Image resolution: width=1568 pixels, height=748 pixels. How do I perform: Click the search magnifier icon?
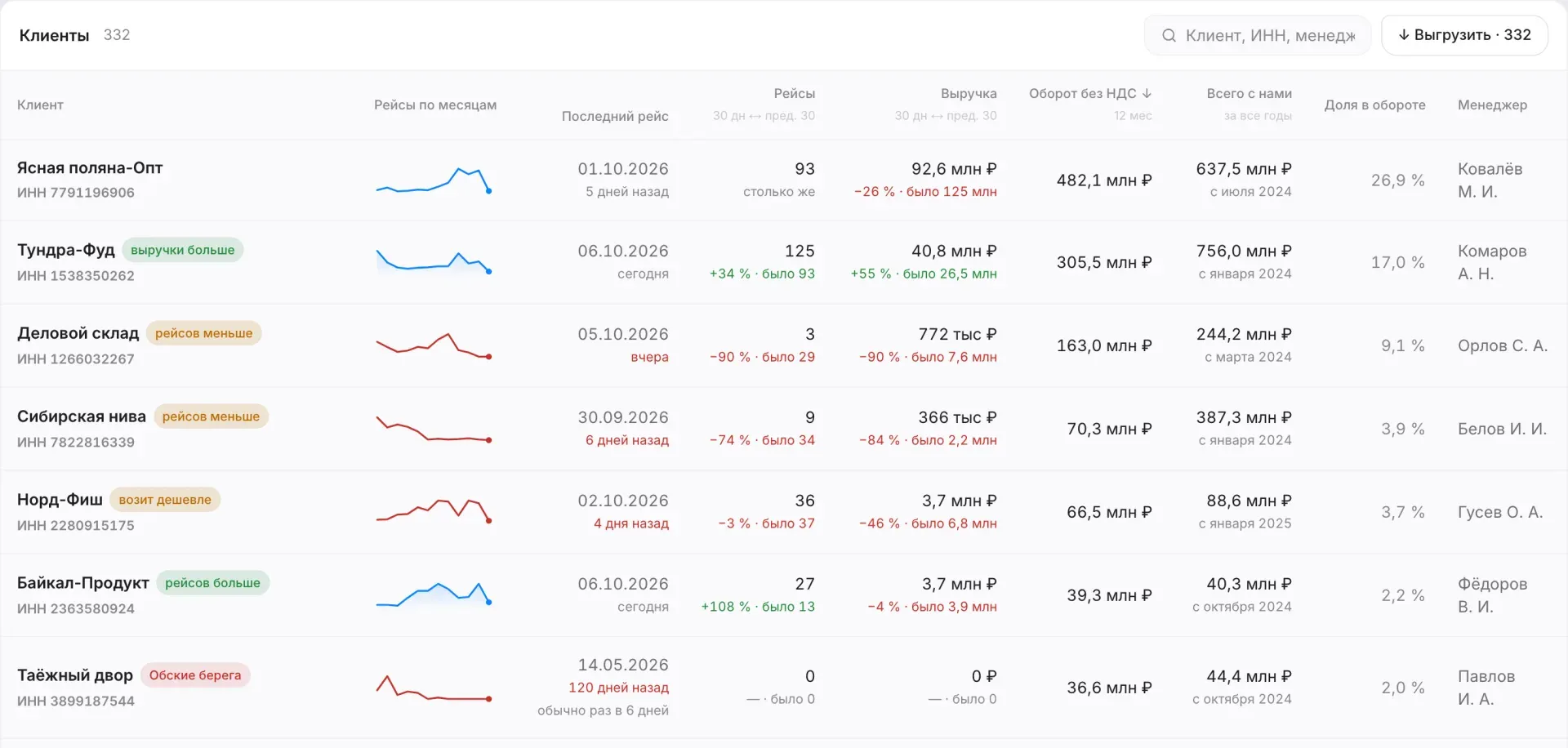[1169, 35]
